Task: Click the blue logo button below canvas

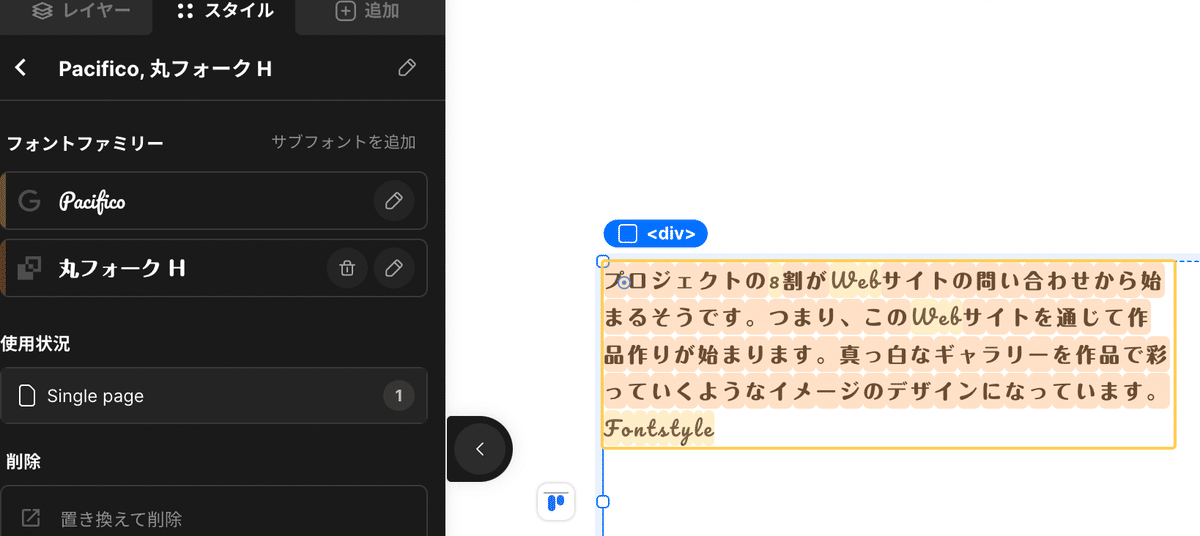Action: pyautogui.click(x=556, y=501)
